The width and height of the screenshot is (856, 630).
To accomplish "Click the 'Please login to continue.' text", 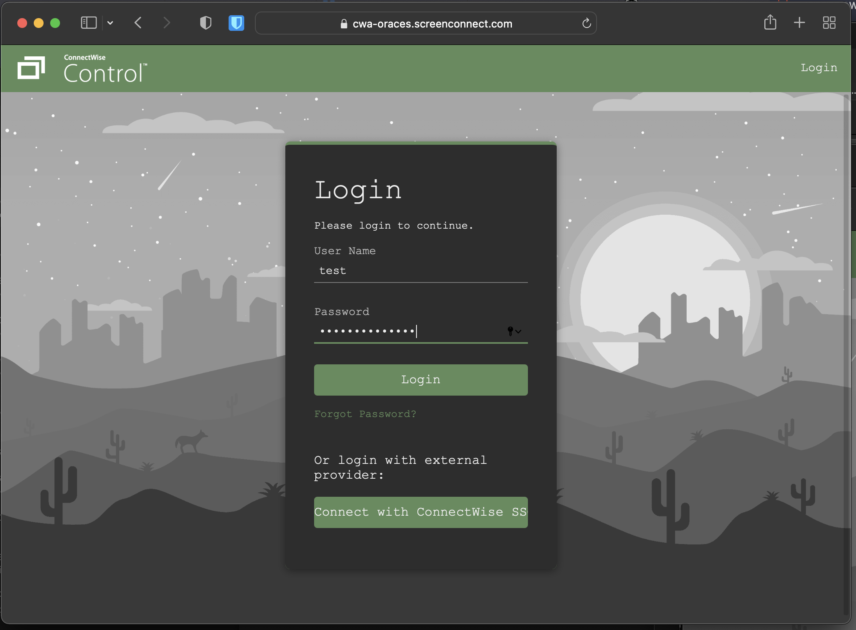I will coord(394,225).
